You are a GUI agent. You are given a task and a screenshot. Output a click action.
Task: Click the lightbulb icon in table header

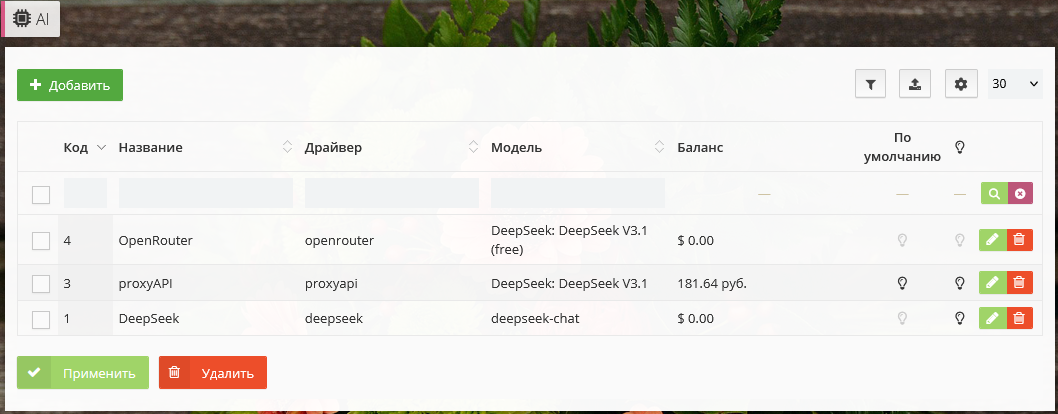[x=959, y=147]
